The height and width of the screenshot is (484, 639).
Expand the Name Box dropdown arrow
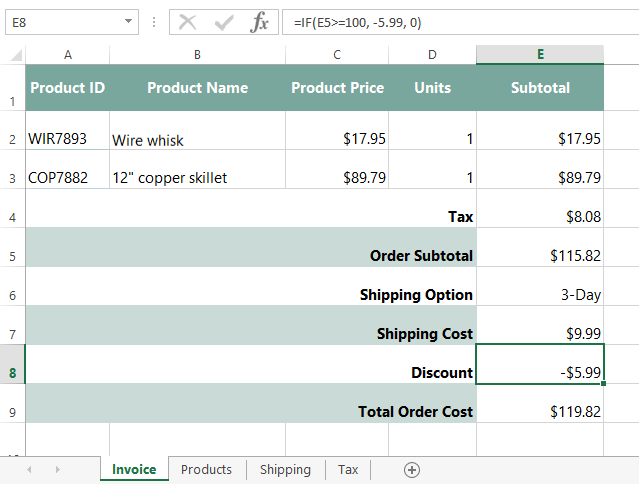pos(129,22)
